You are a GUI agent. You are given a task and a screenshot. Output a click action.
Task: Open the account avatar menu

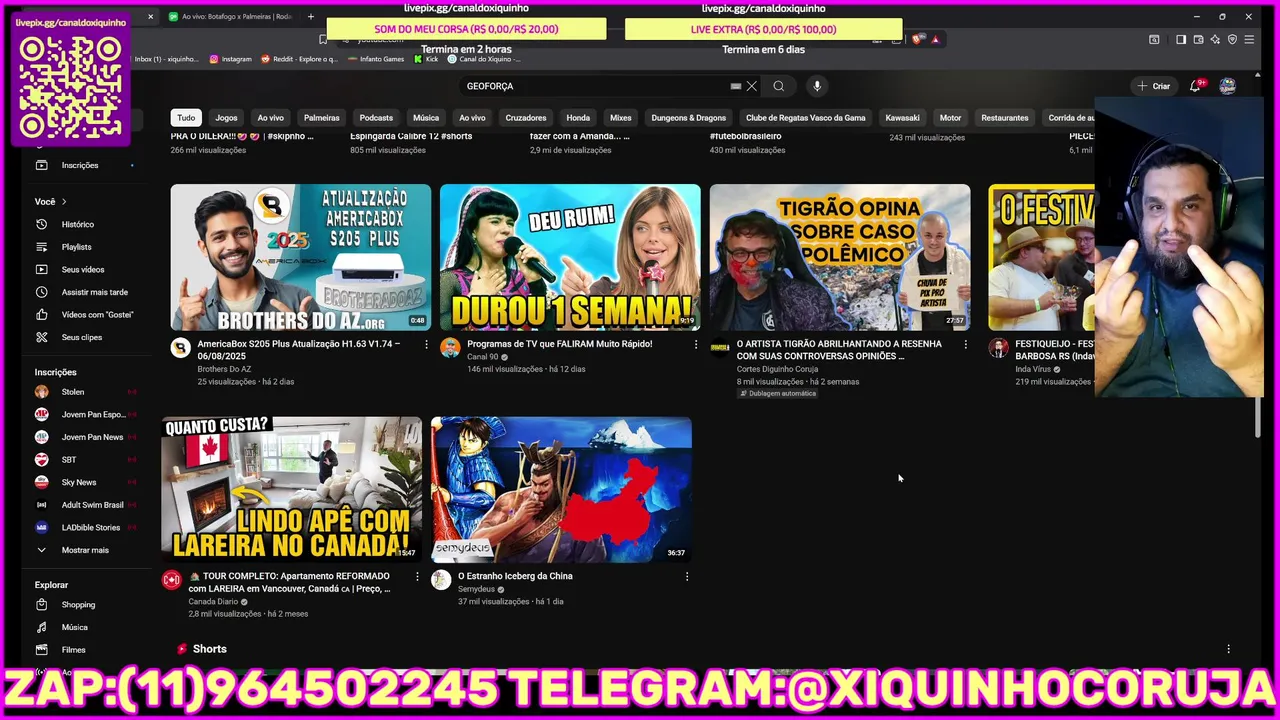click(x=1227, y=86)
